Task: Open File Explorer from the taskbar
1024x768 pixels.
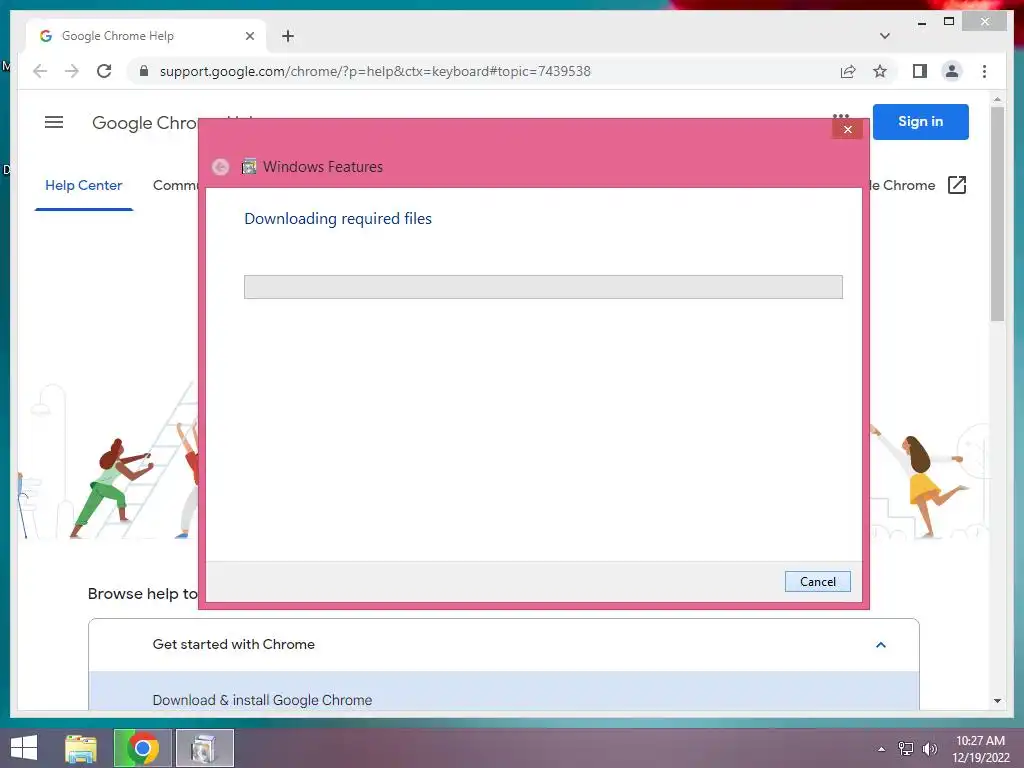Action: coord(80,748)
